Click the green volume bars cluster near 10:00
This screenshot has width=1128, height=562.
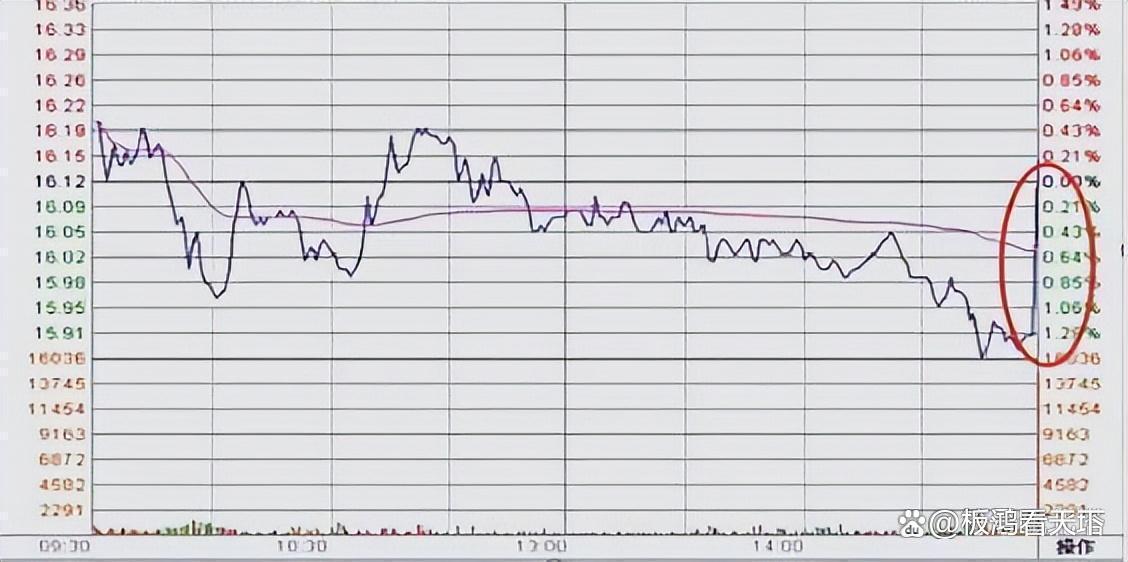pos(195,526)
